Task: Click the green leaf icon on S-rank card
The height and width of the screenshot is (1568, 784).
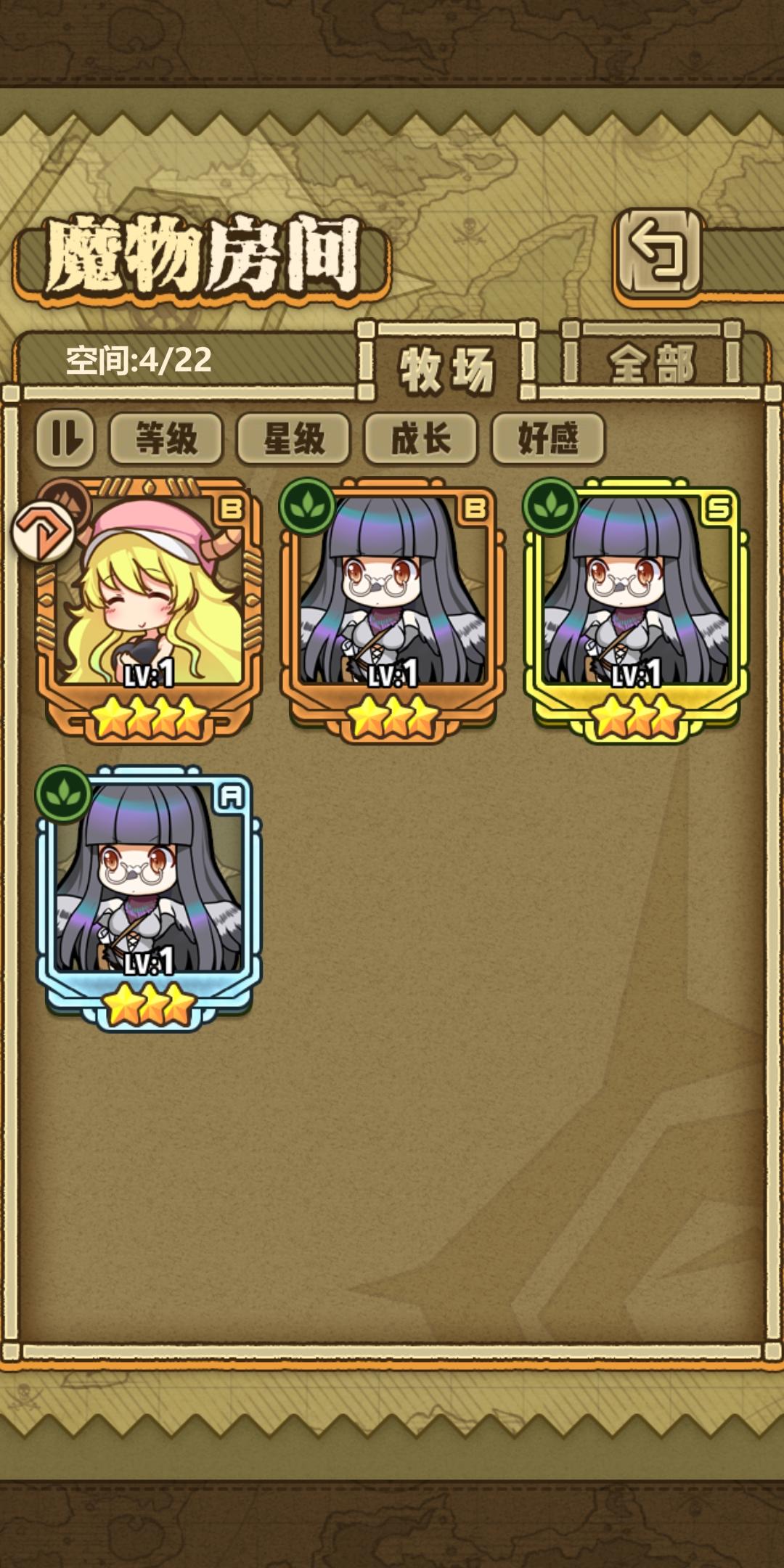Action: [x=551, y=506]
